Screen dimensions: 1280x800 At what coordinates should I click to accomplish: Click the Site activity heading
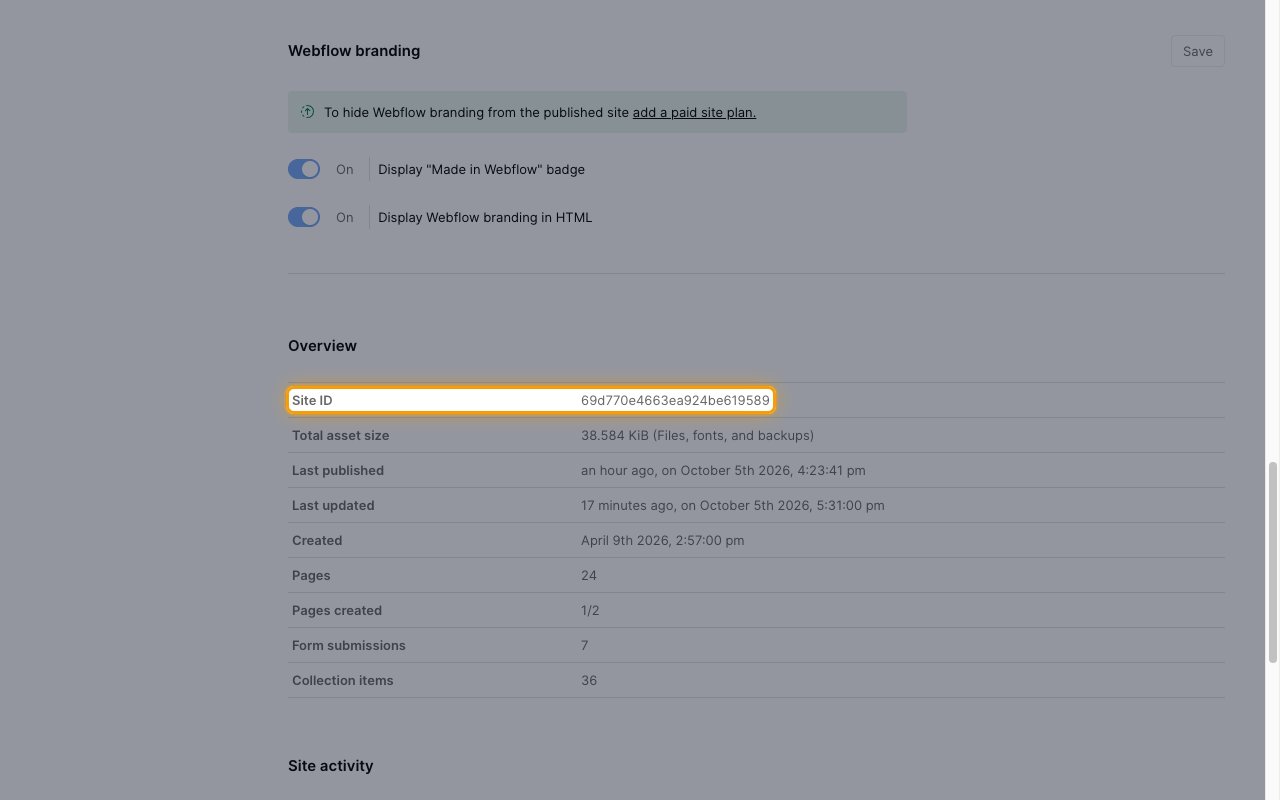[330, 765]
